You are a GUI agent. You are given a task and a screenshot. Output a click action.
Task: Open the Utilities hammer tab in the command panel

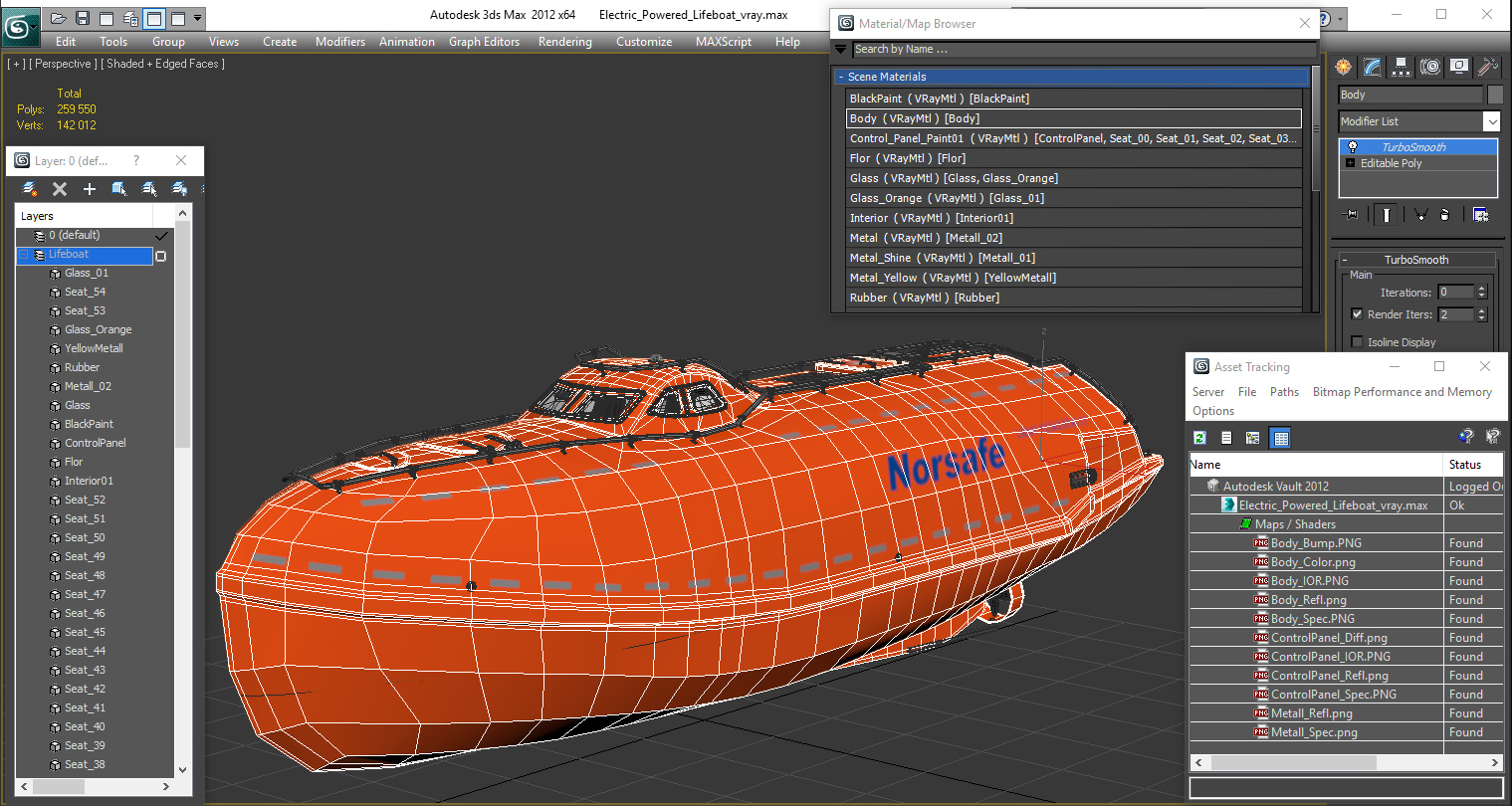pos(1487,67)
